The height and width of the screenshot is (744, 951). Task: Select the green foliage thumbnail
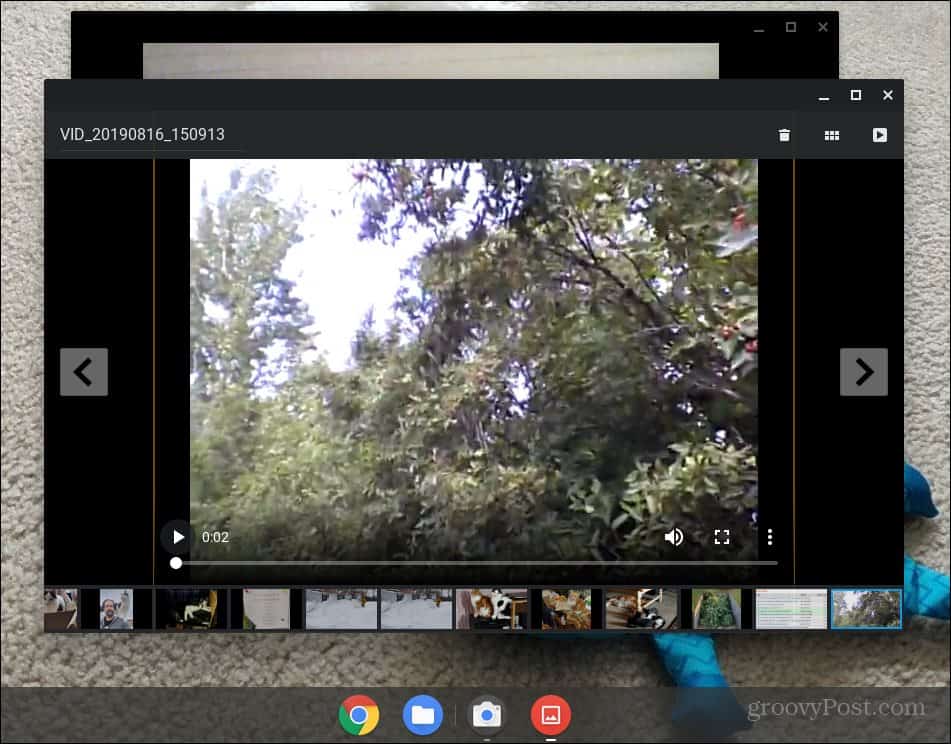pyautogui.click(x=716, y=609)
